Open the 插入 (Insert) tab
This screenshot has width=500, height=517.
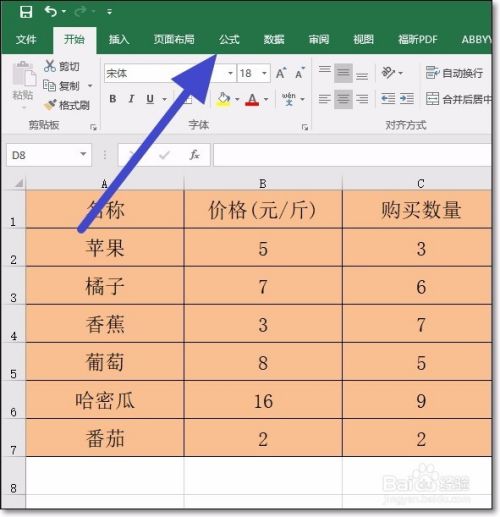(119, 40)
